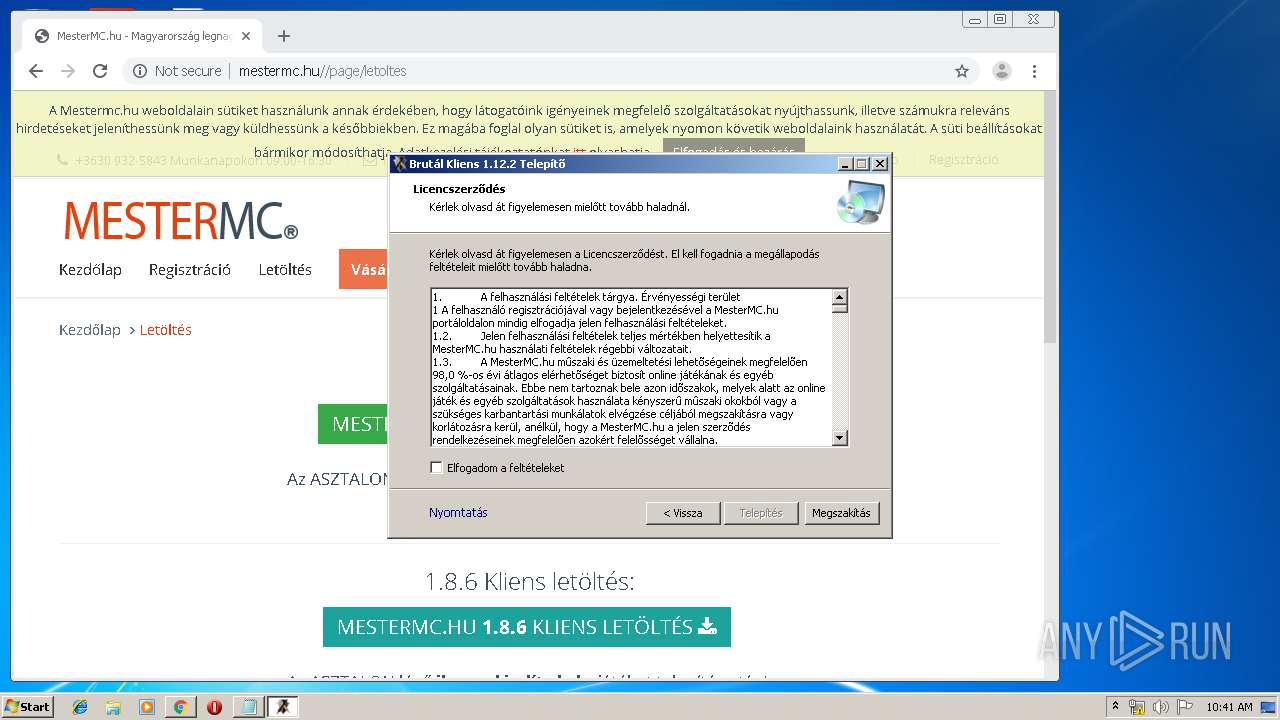Click the 'Megszakítás' button to cancel installation

tap(841, 513)
